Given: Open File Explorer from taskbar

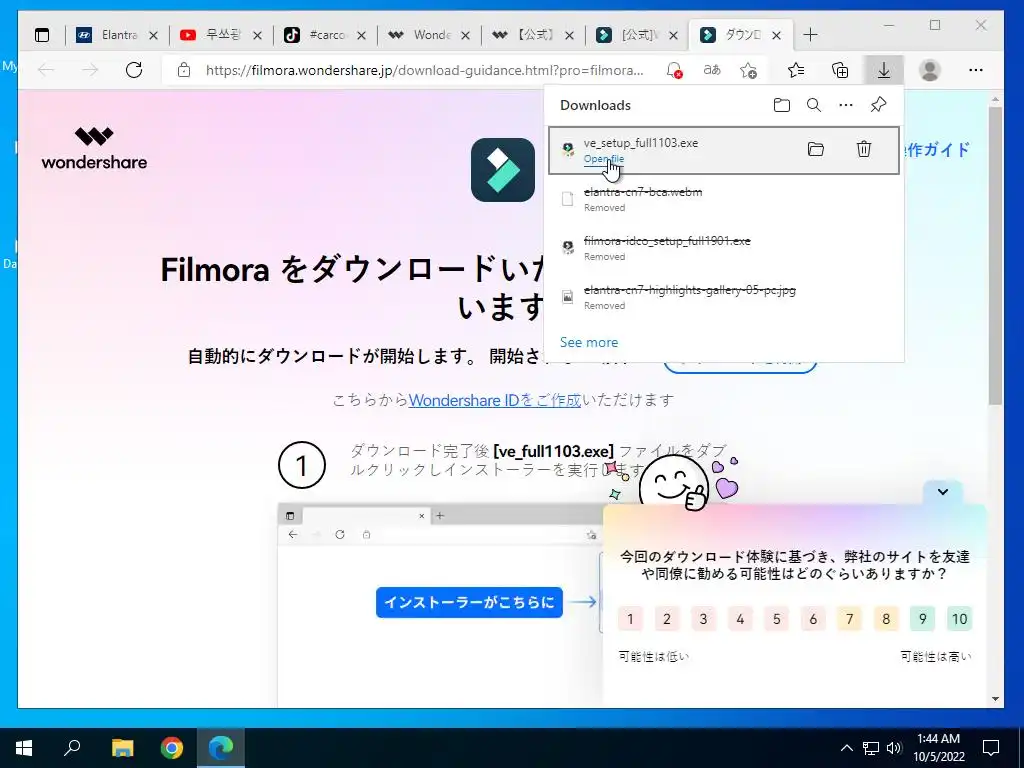Looking at the screenshot, I should 122,748.
